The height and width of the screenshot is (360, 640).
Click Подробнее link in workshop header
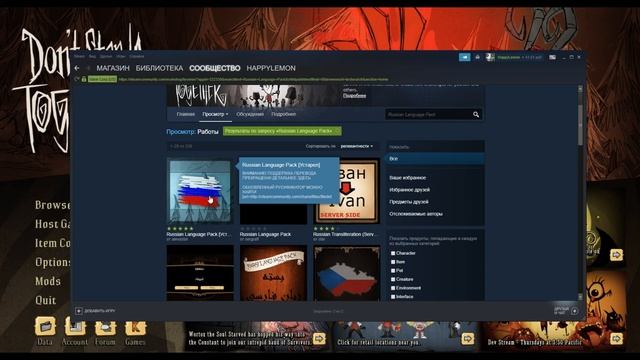354,96
